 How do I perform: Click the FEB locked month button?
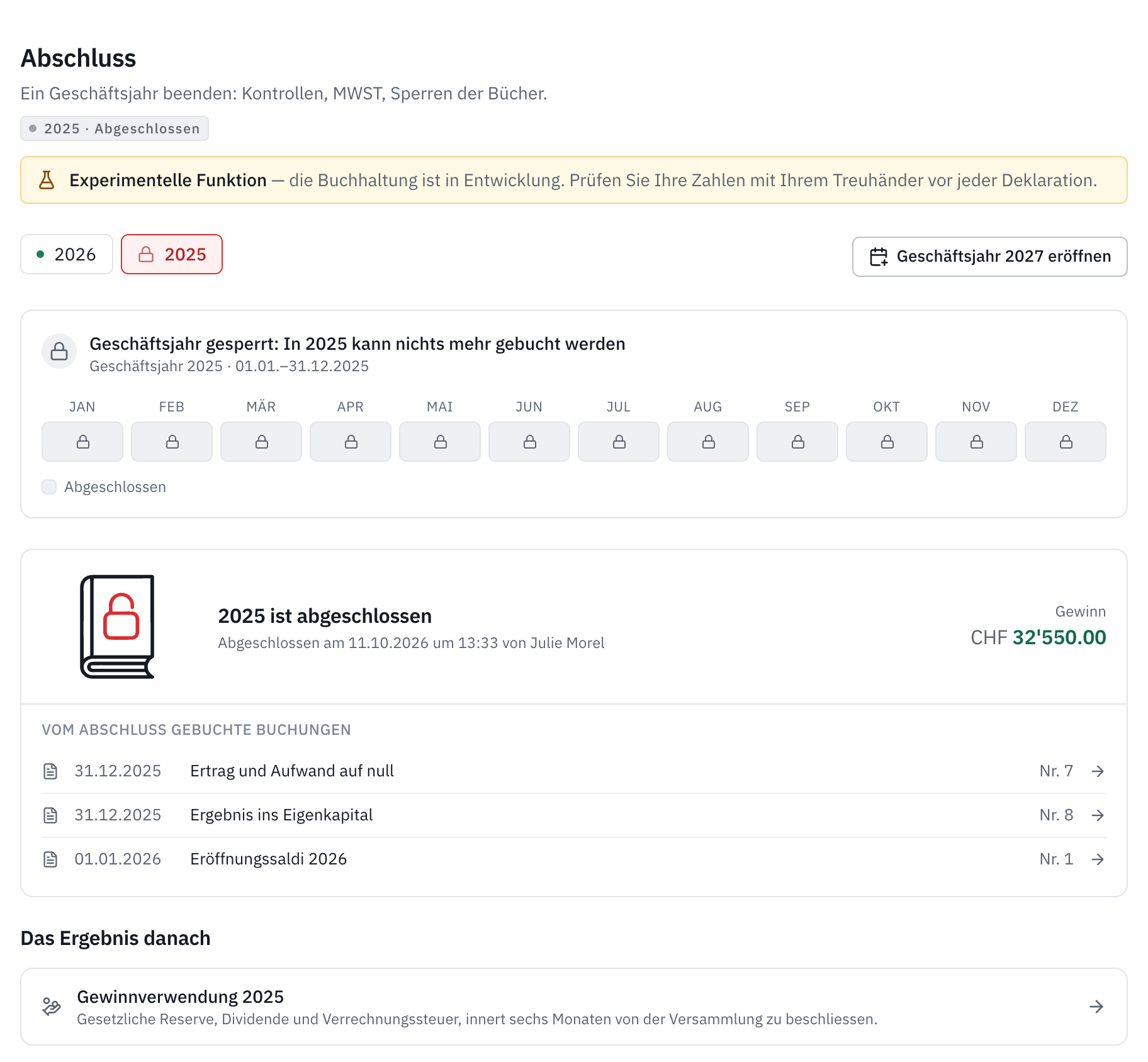click(x=172, y=442)
